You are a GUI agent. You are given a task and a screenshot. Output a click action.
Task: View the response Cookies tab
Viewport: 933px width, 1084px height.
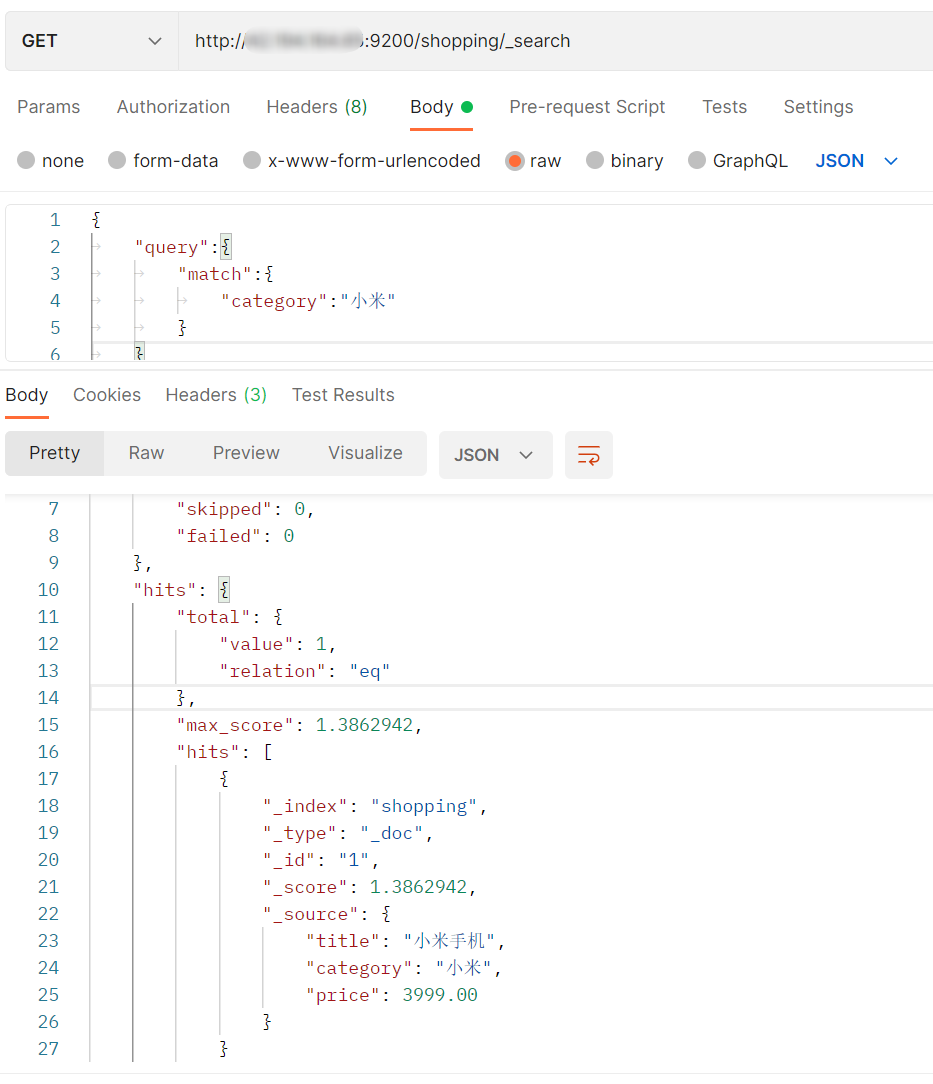107,395
